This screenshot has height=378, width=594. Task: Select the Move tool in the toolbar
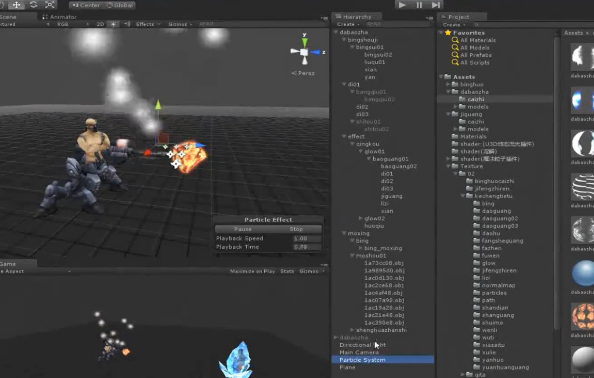(17, 5)
